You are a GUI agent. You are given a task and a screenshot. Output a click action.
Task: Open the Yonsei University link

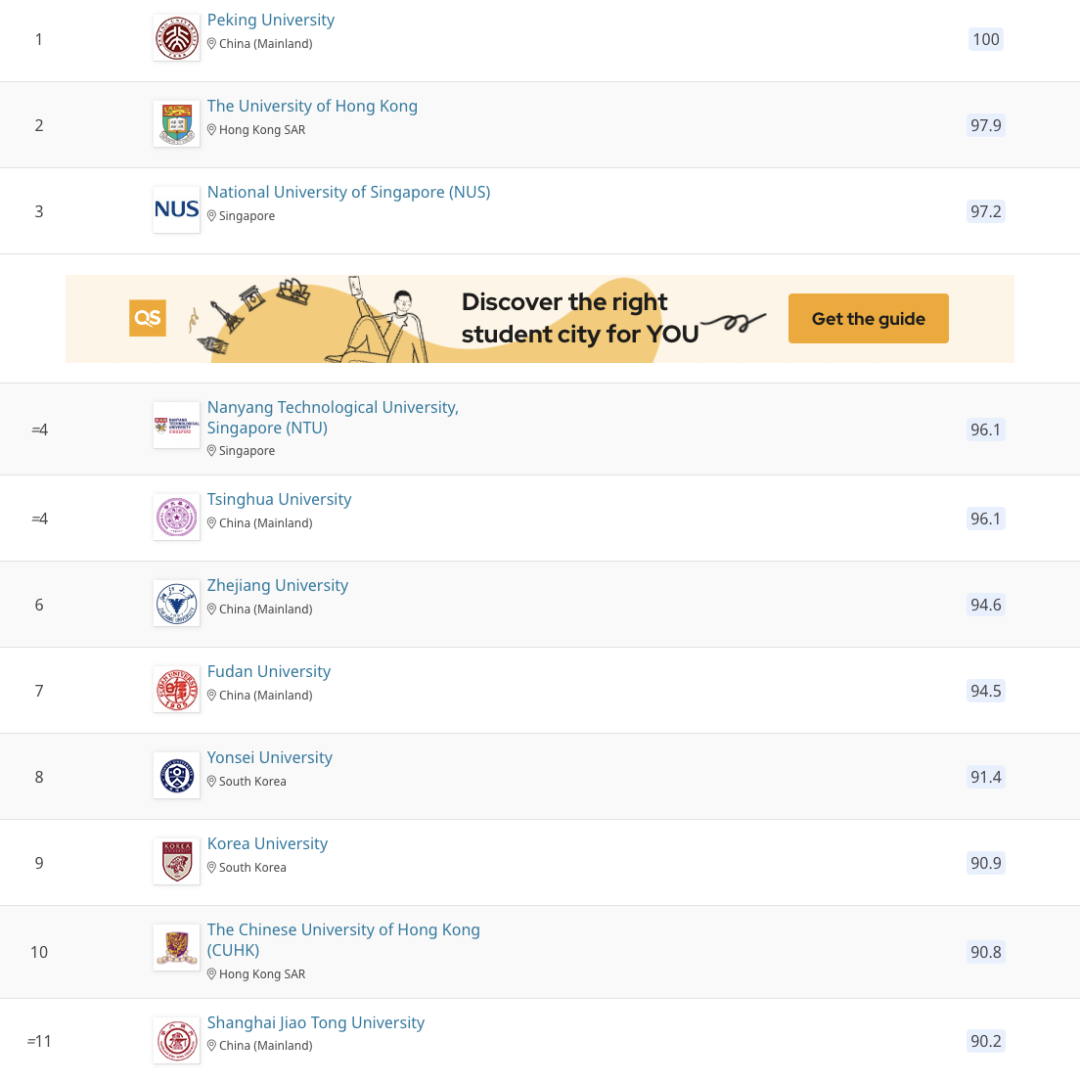coord(270,758)
